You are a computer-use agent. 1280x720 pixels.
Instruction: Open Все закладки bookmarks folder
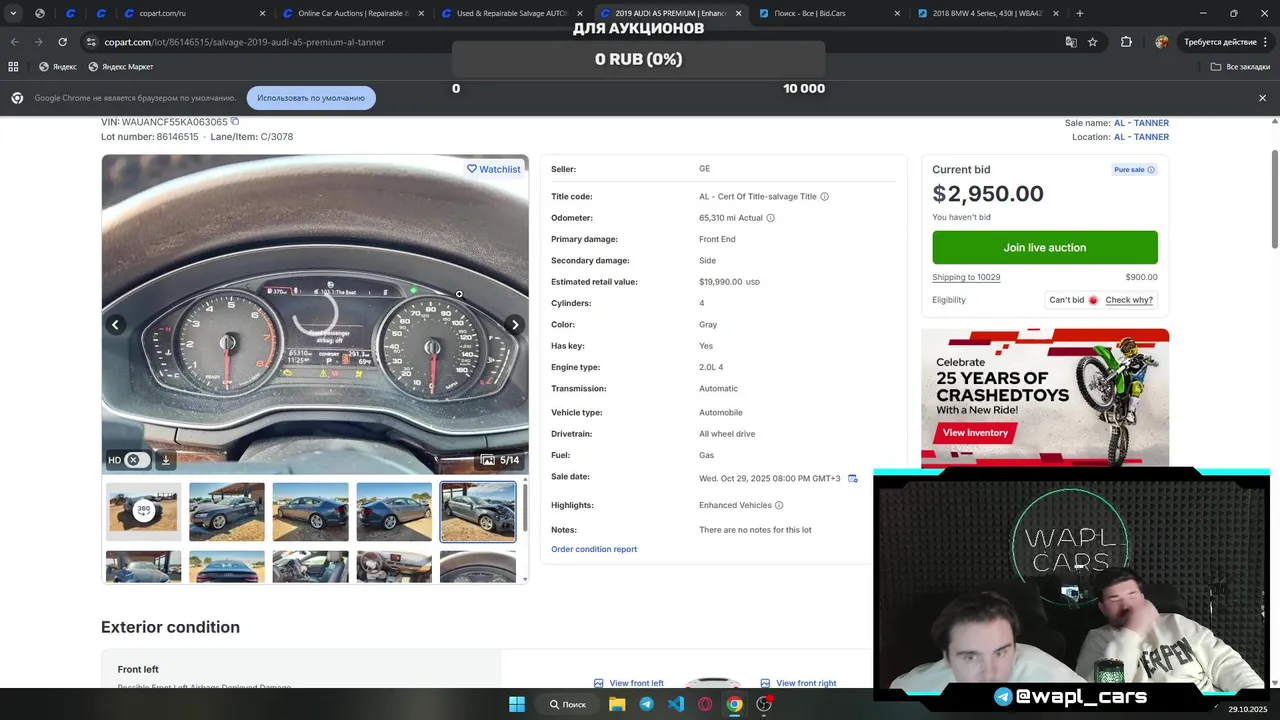tap(1240, 67)
